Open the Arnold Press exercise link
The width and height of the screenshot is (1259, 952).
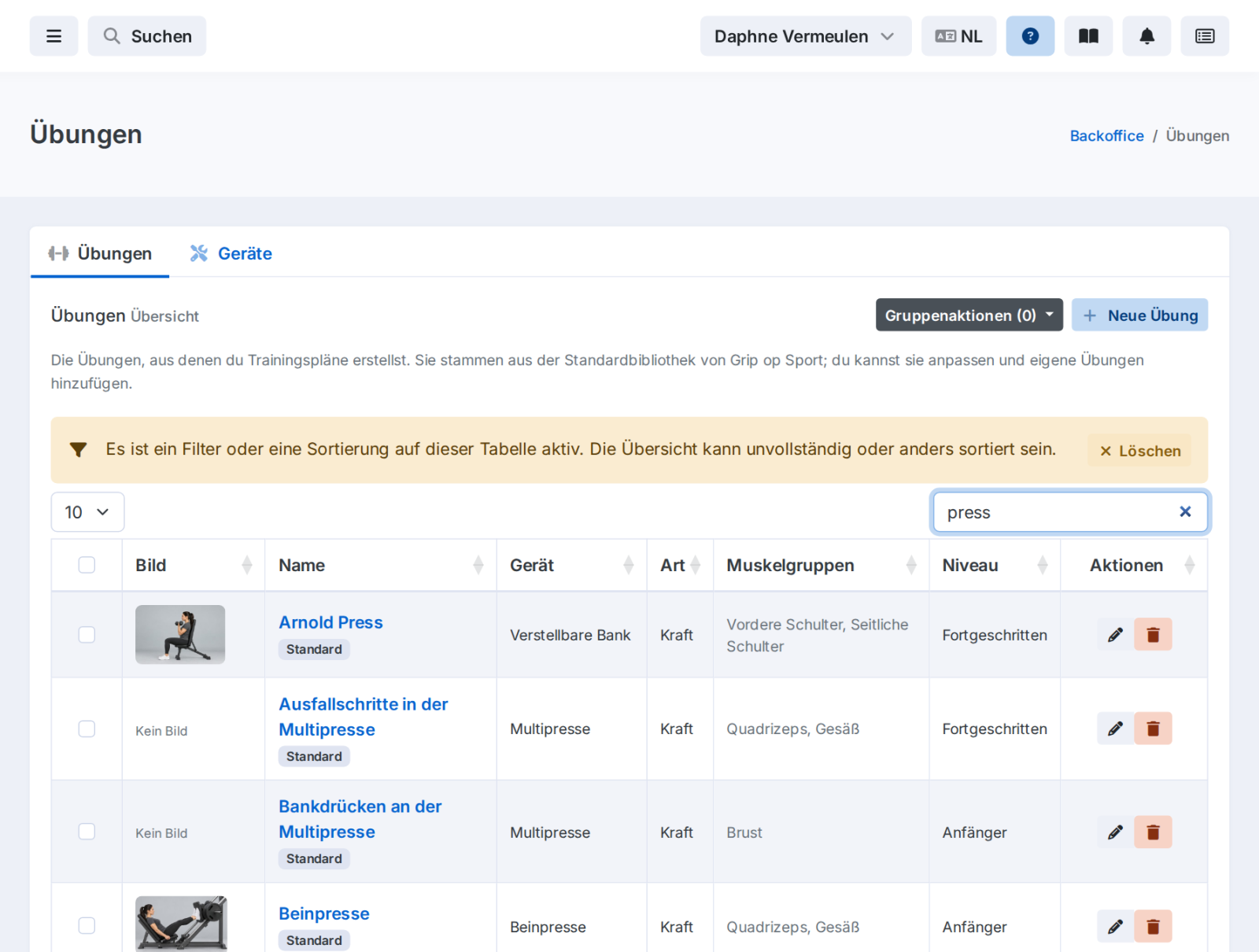330,622
